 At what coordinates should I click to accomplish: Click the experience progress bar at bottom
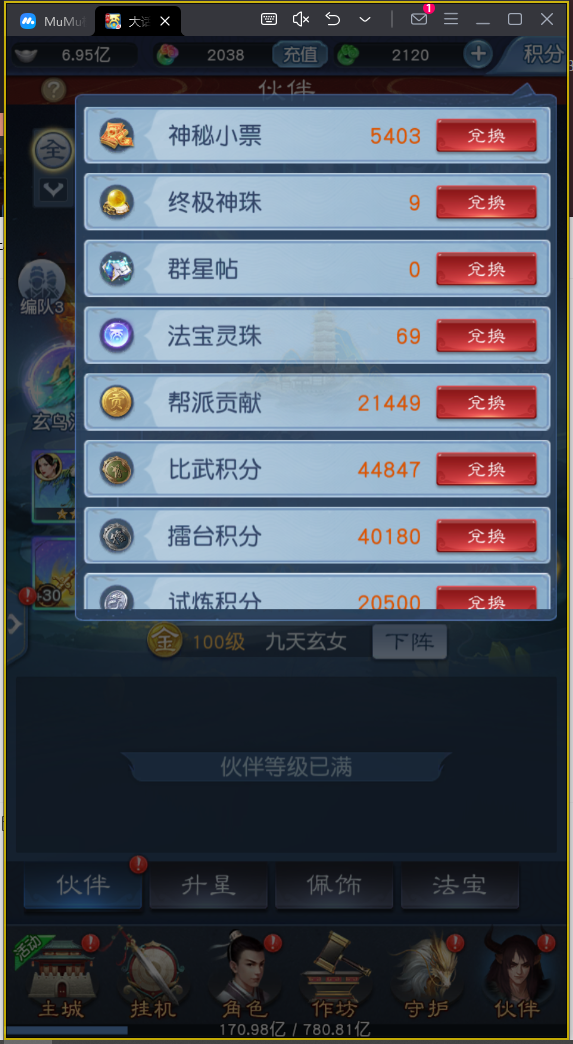pos(286,1029)
